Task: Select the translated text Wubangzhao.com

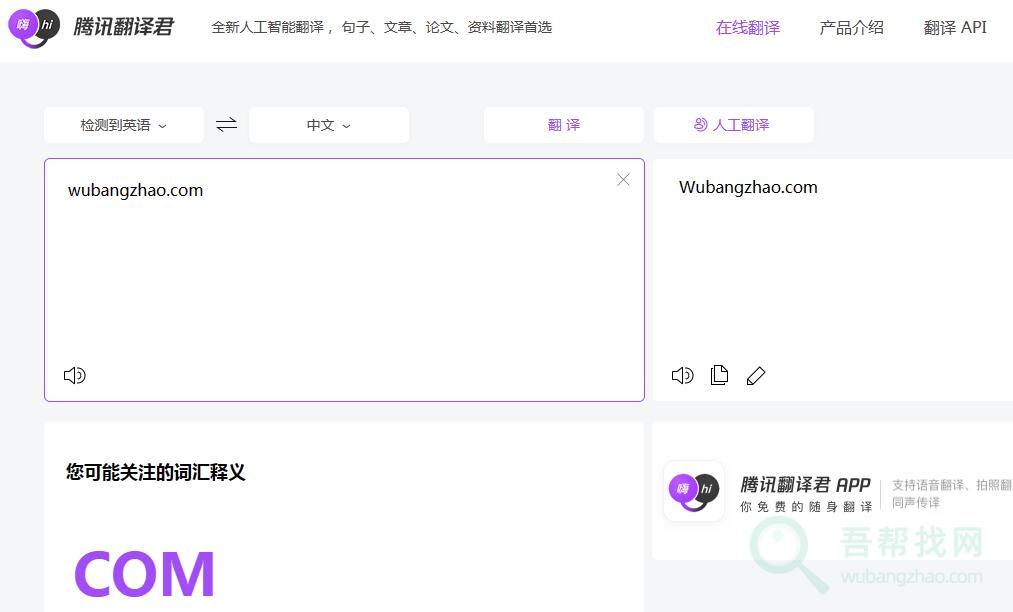Action: coord(748,187)
